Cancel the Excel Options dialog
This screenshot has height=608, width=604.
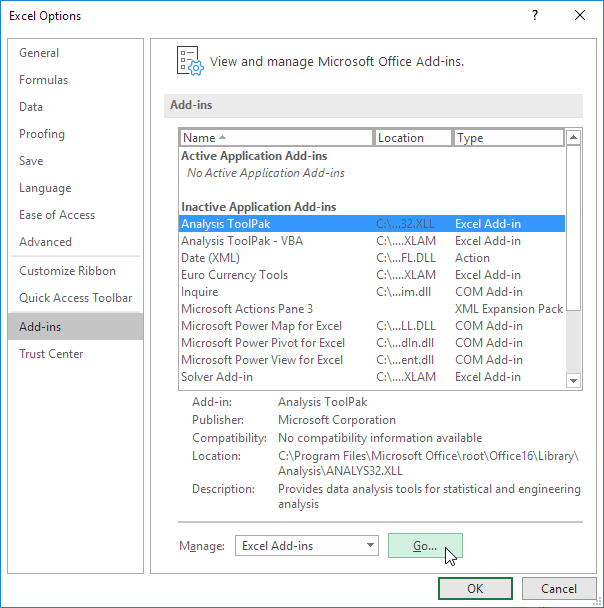[560, 588]
